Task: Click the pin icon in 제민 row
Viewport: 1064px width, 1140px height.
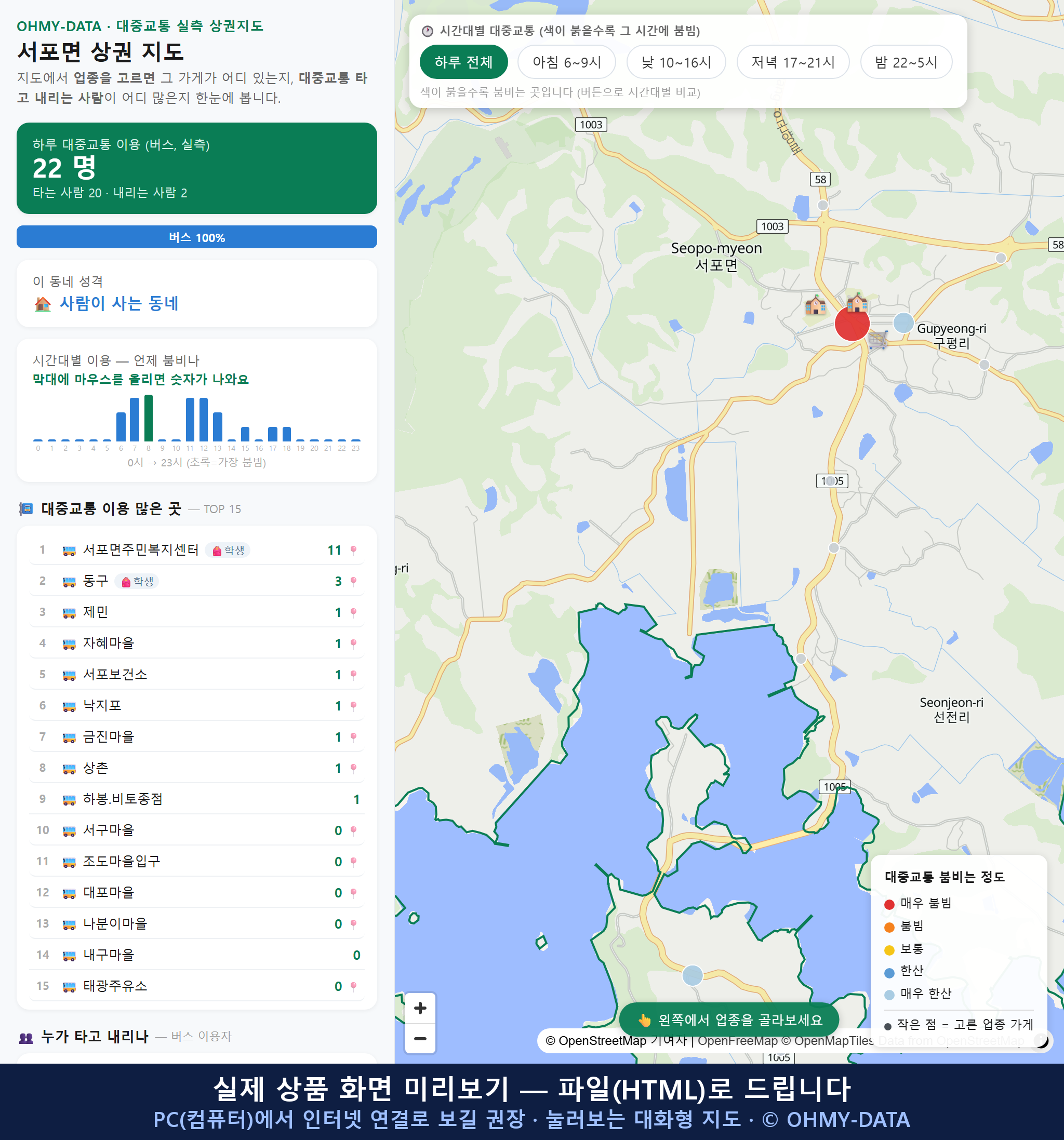Action: tap(353, 612)
